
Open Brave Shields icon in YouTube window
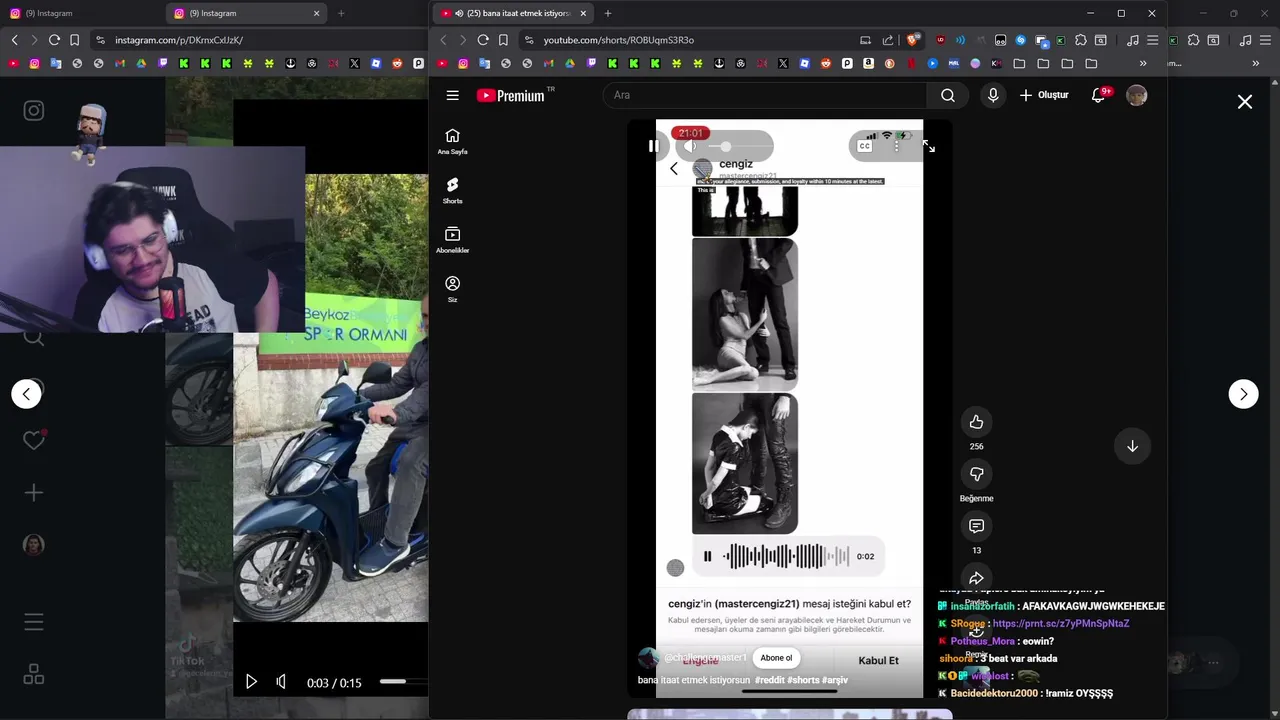click(x=912, y=40)
